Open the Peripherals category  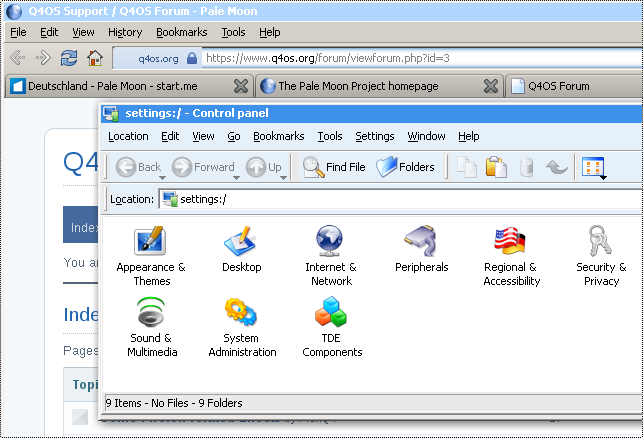[x=422, y=249]
